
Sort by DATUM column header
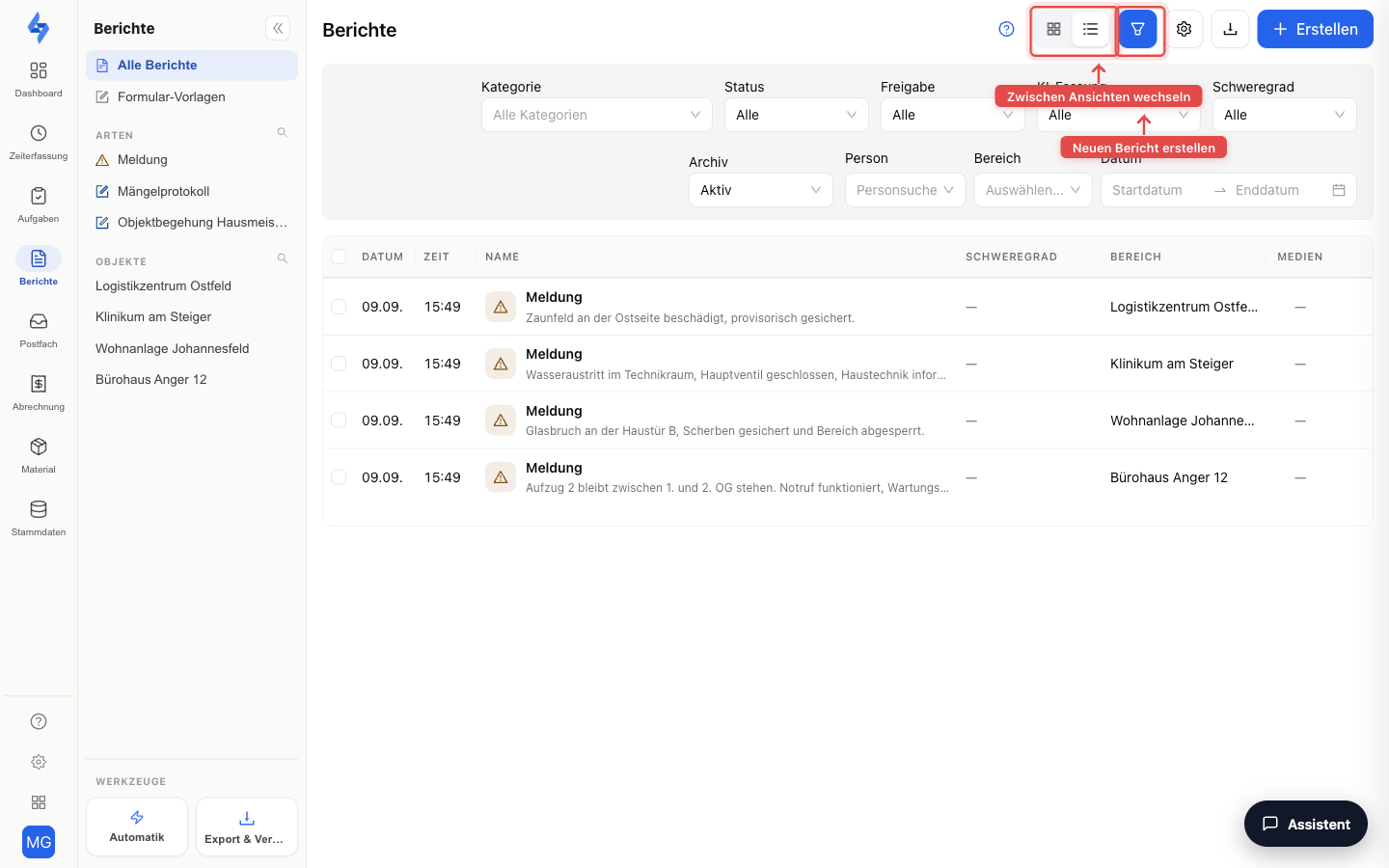click(382, 257)
